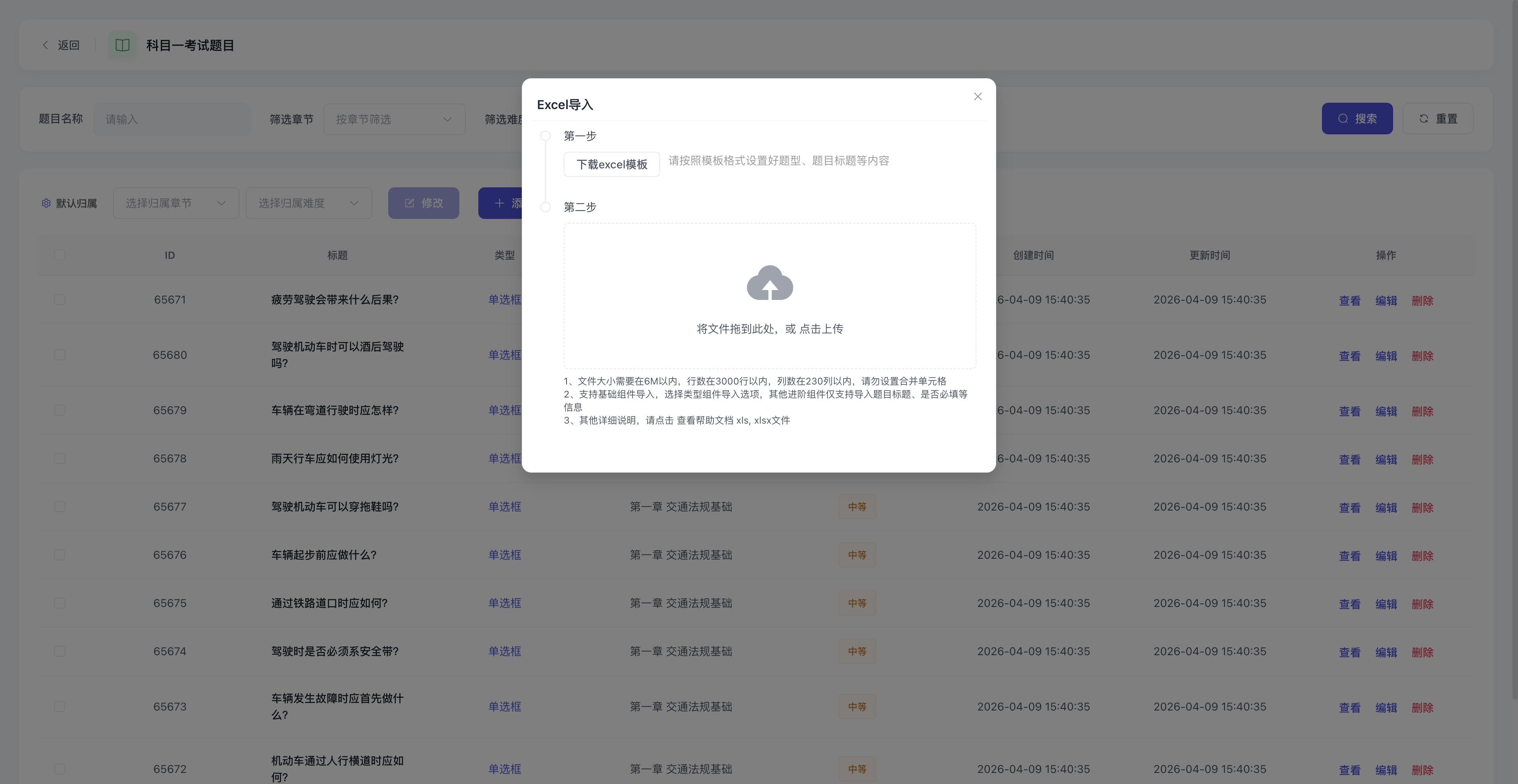Click the cloud upload icon
Screen dimensions: 1518x784
(x=770, y=283)
